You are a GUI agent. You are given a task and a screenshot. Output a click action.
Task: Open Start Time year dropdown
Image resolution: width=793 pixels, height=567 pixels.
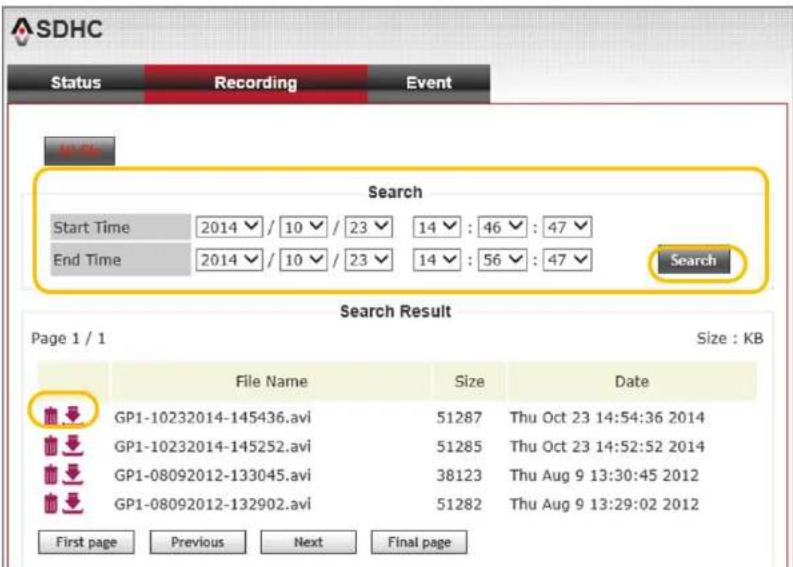point(229,227)
